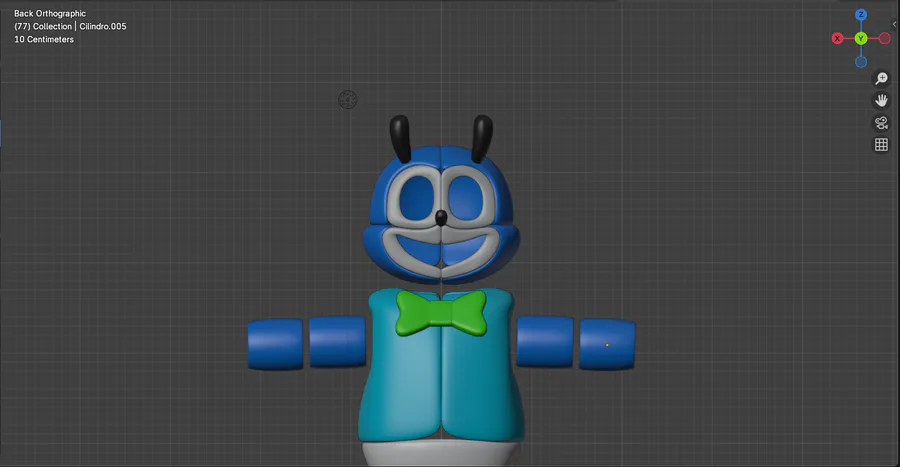
Task: Click the '(77) Collection | Cilindro.005' text
Action: tap(70, 26)
